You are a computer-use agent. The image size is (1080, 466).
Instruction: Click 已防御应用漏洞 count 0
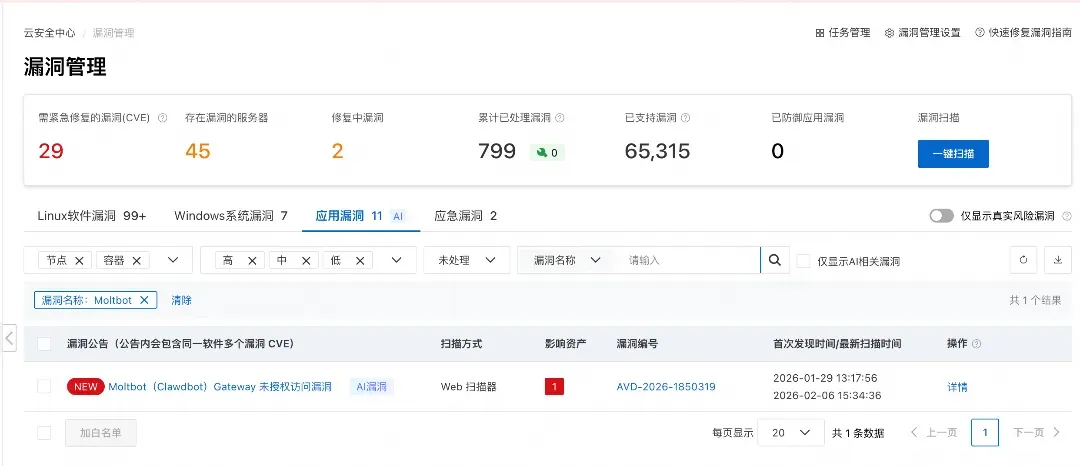tap(778, 151)
